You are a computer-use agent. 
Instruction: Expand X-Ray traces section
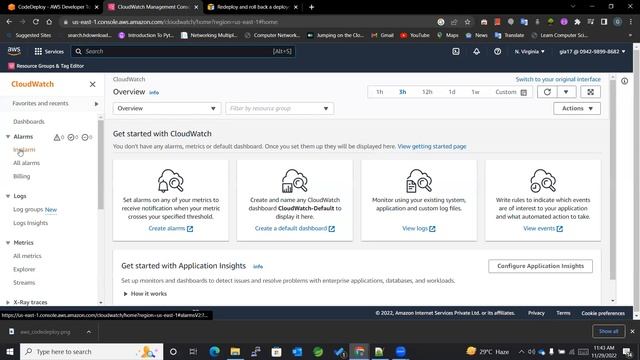8,302
